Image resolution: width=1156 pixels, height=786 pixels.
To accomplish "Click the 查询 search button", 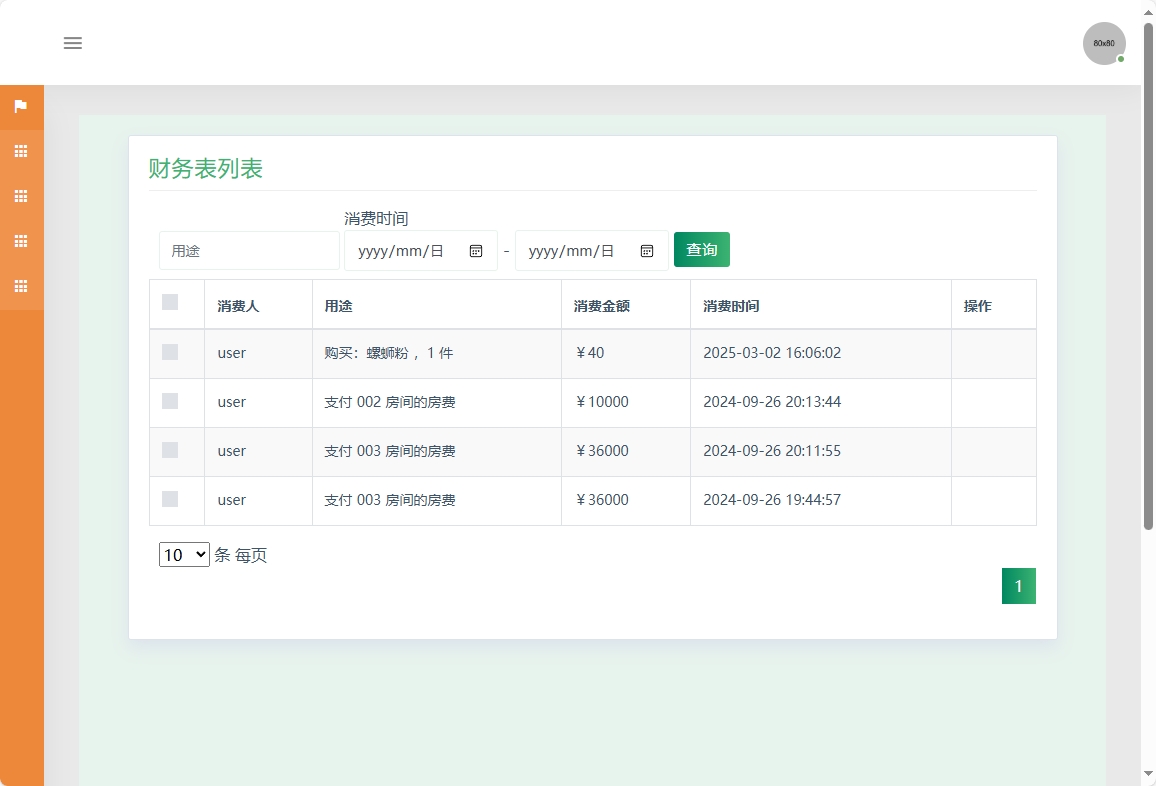I will coord(701,249).
